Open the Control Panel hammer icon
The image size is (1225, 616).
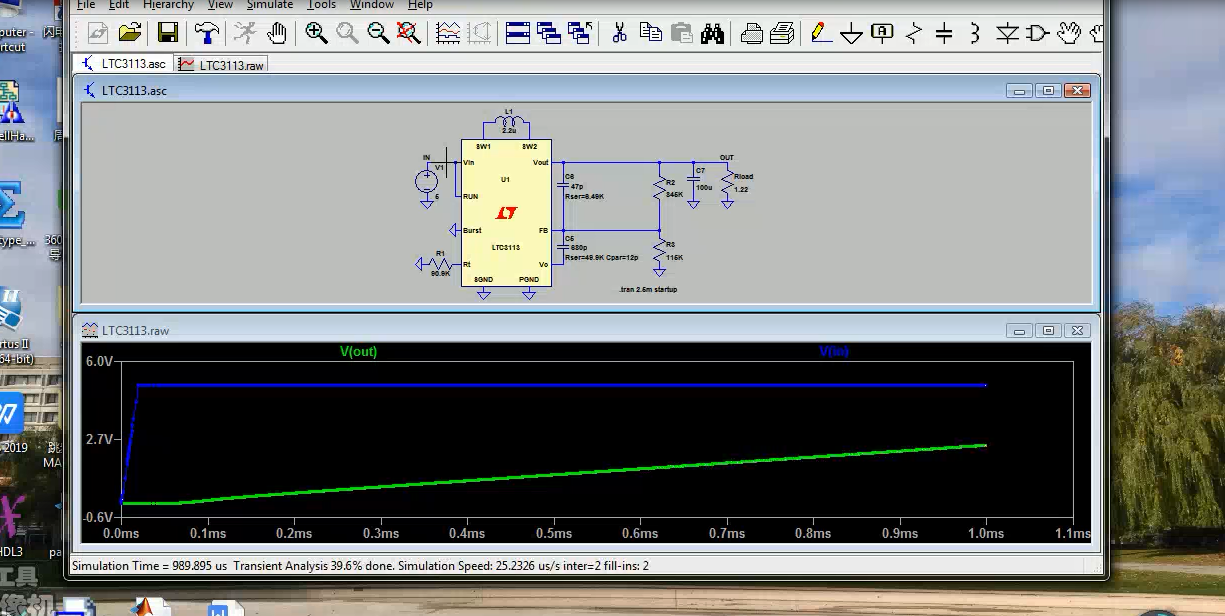coord(206,33)
